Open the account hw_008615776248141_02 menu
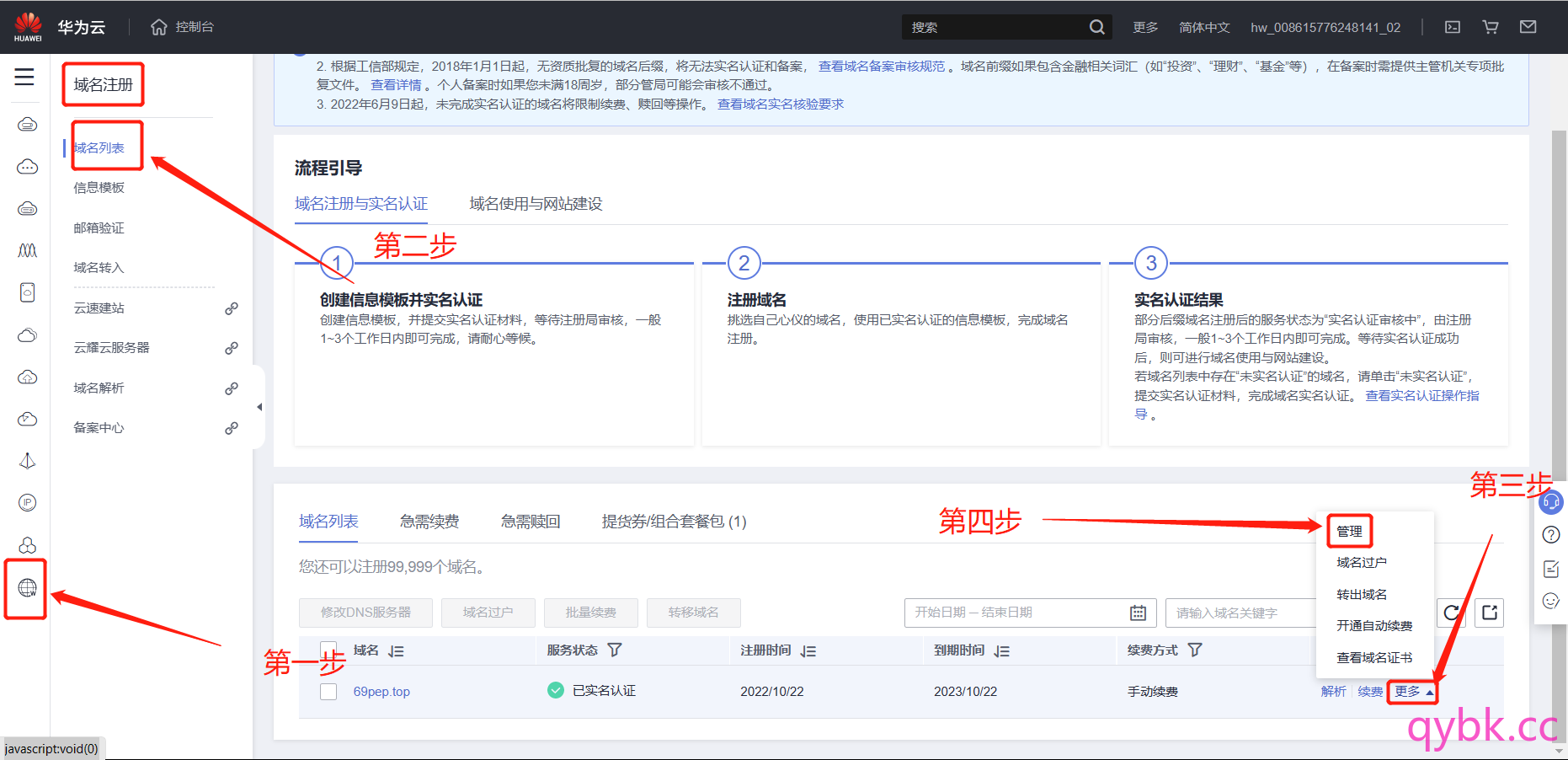 point(1325,27)
